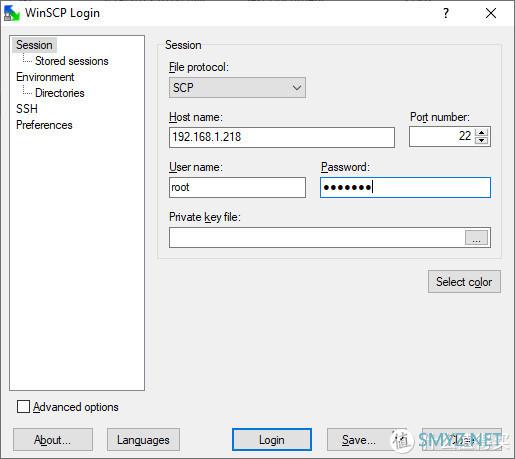Open Directories under Environment
The height and width of the screenshot is (459, 515).
point(60,93)
